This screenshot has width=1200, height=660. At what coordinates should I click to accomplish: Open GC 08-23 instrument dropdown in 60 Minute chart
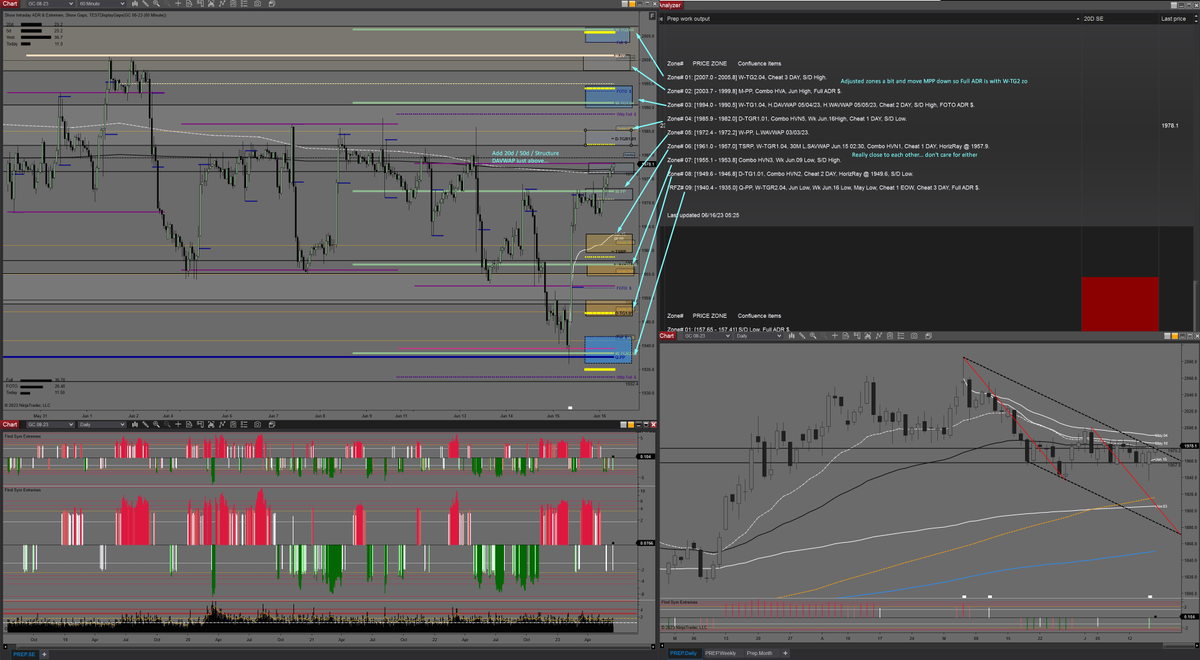[50, 4]
